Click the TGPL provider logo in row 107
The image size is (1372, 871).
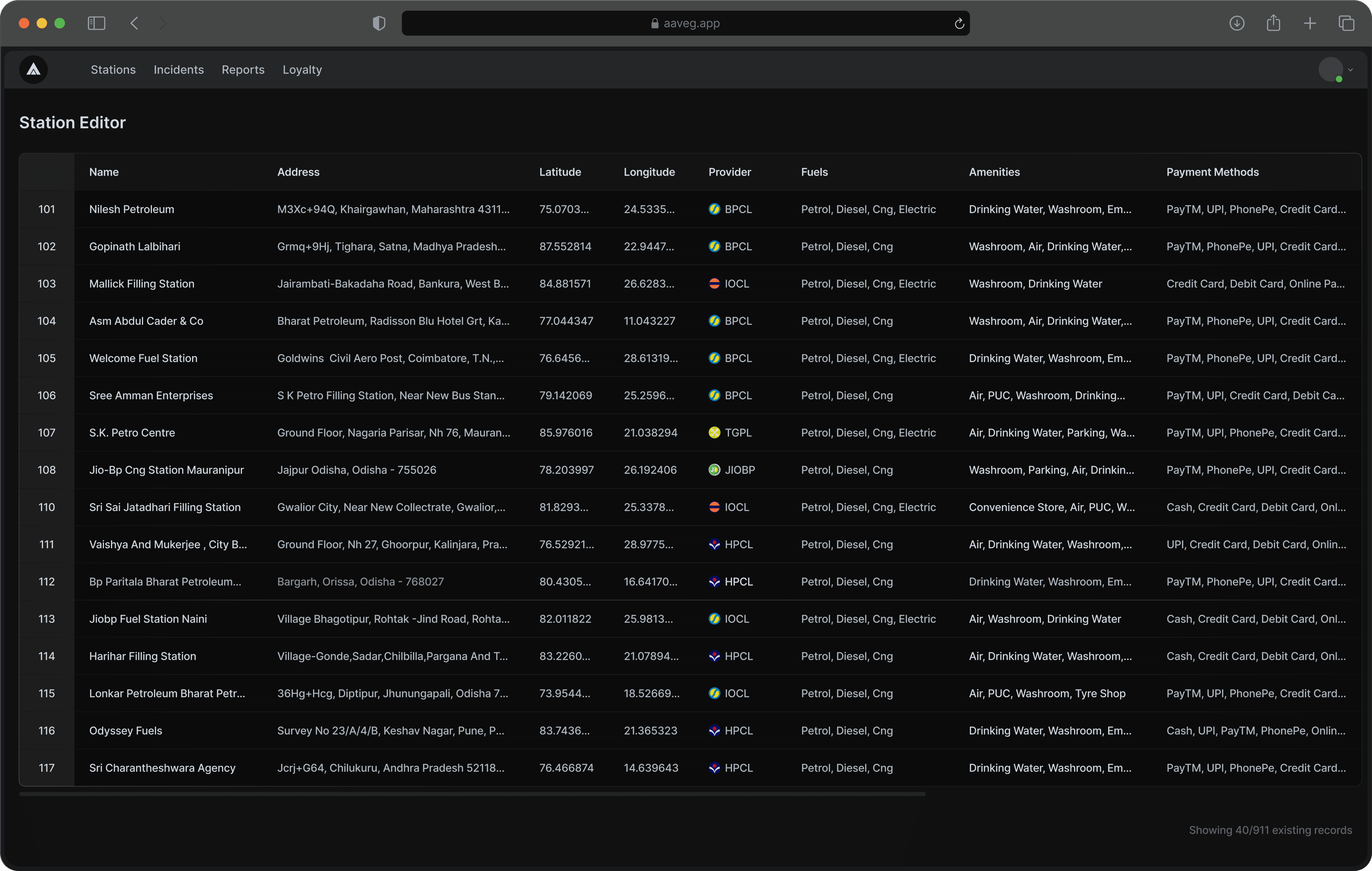click(x=714, y=433)
